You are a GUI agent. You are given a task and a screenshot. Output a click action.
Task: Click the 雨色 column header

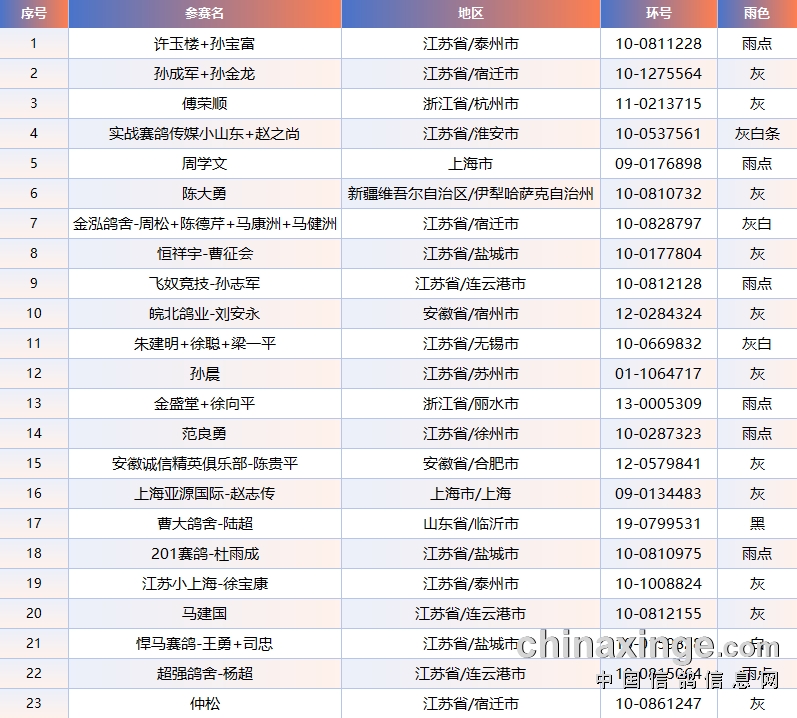click(x=757, y=14)
